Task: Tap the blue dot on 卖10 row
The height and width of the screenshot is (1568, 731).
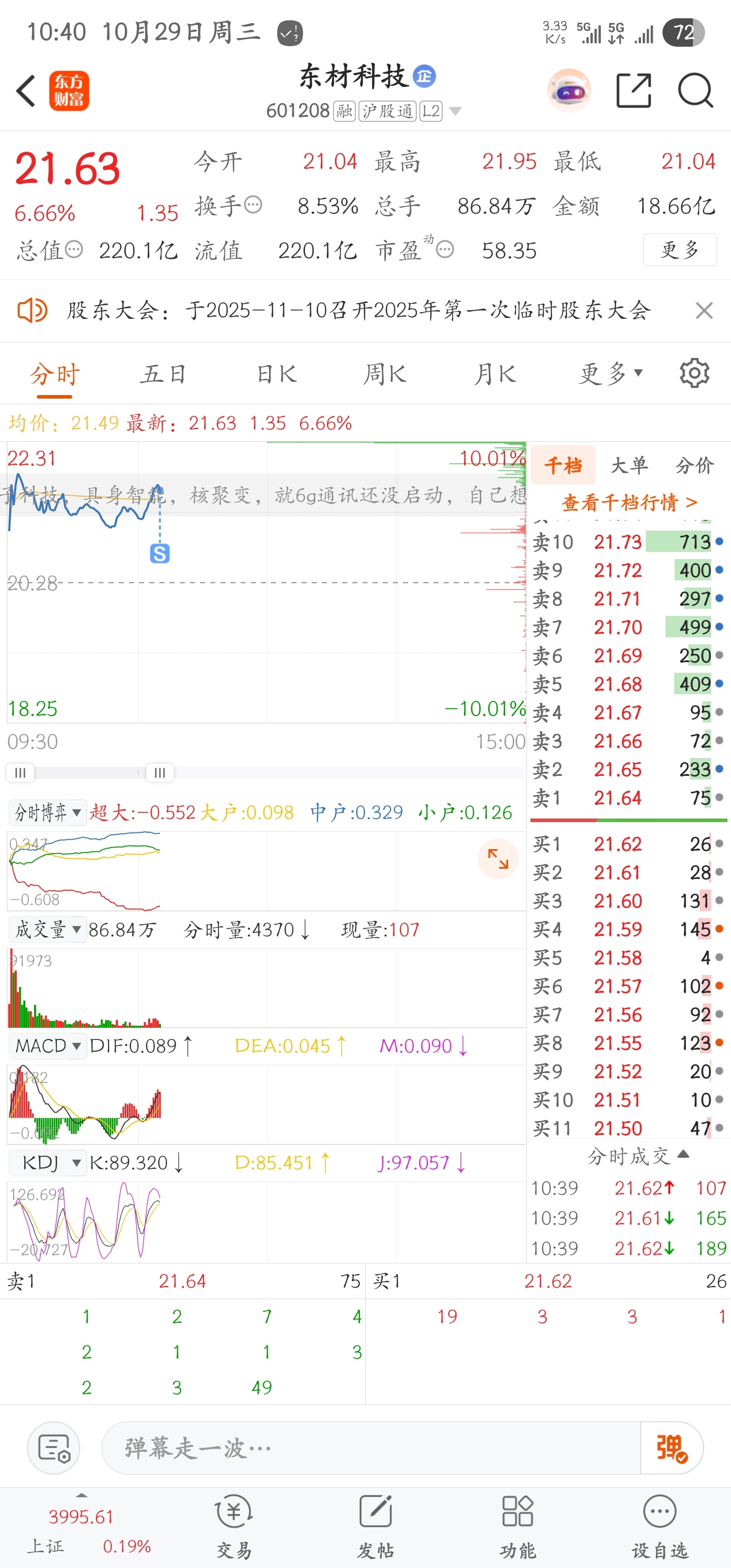Action: 719,541
